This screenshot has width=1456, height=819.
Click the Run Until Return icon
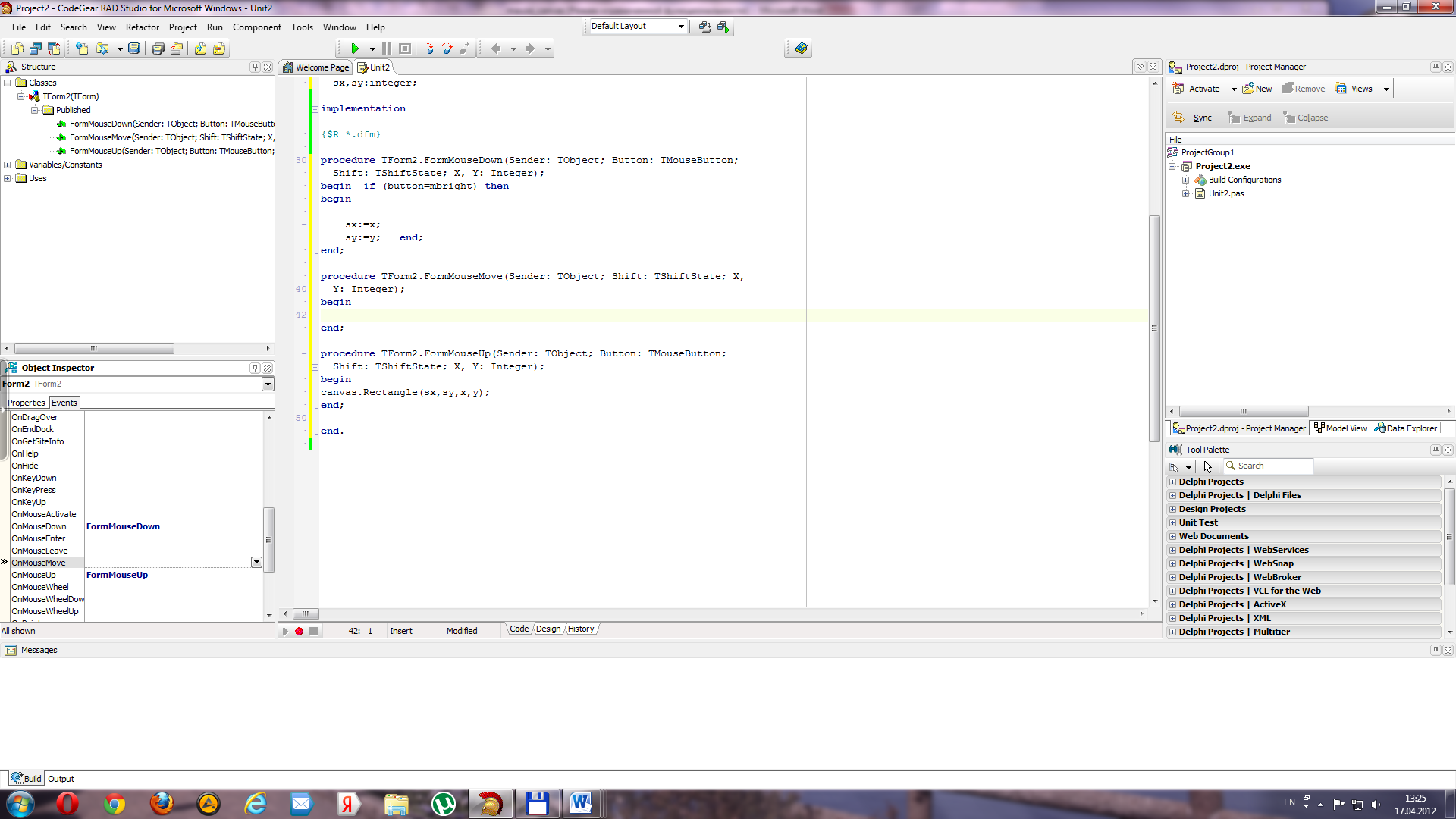coord(465,49)
